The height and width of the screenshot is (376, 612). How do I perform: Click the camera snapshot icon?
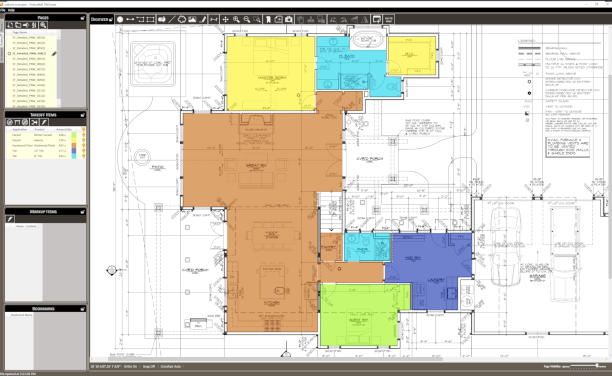click(x=289, y=19)
